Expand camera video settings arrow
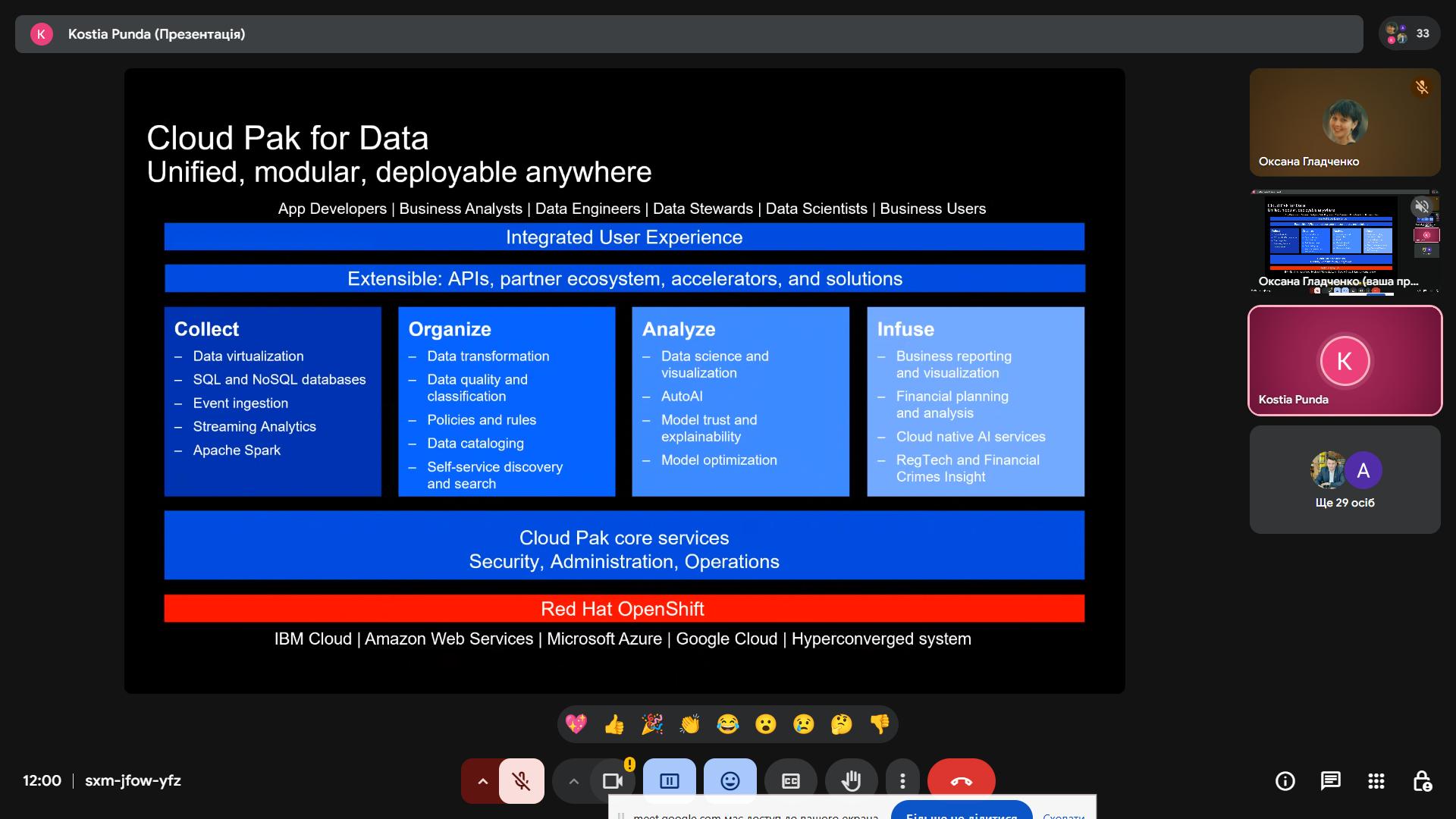The image size is (1456, 819). tap(574, 780)
